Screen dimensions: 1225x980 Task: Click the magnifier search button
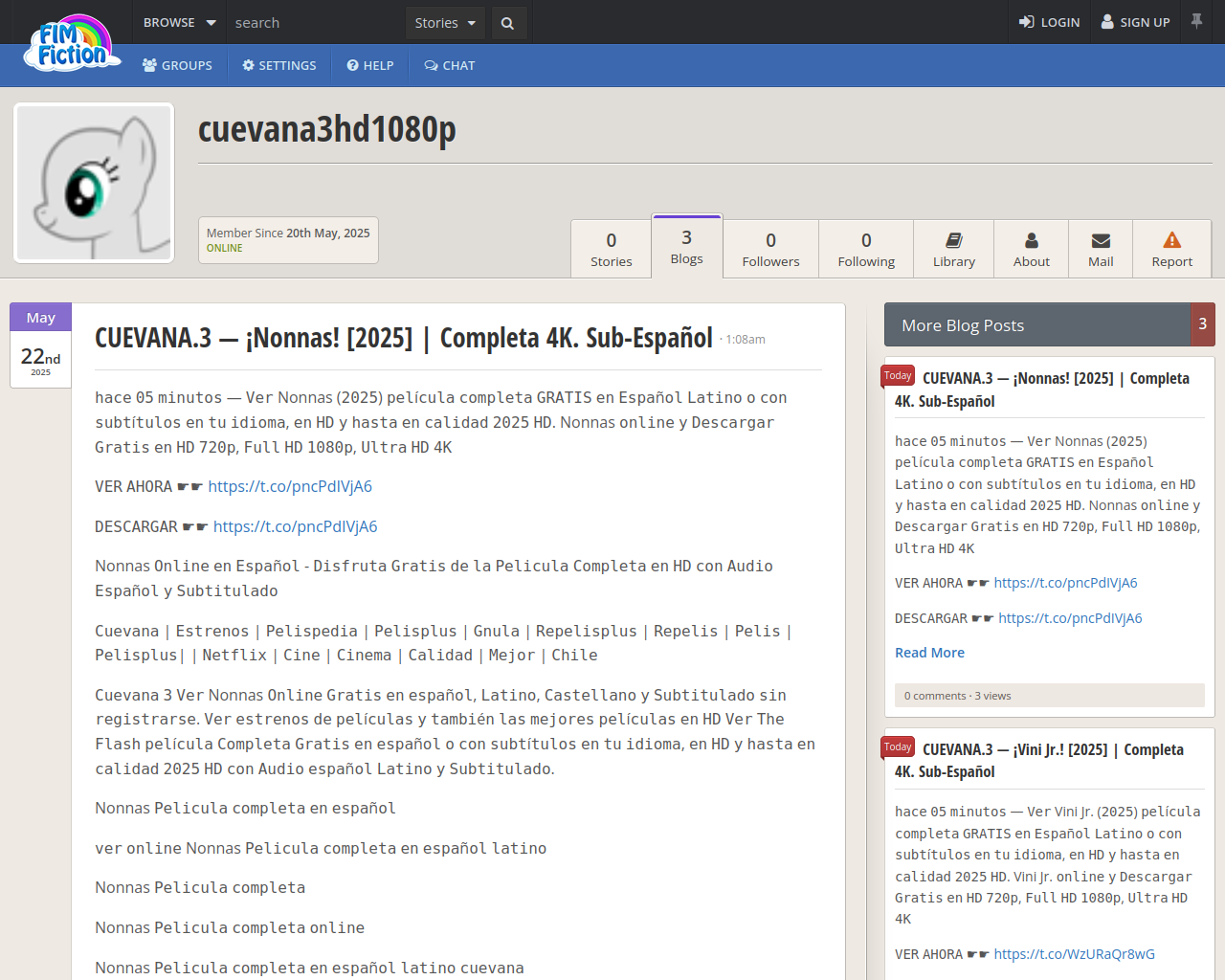(x=508, y=23)
